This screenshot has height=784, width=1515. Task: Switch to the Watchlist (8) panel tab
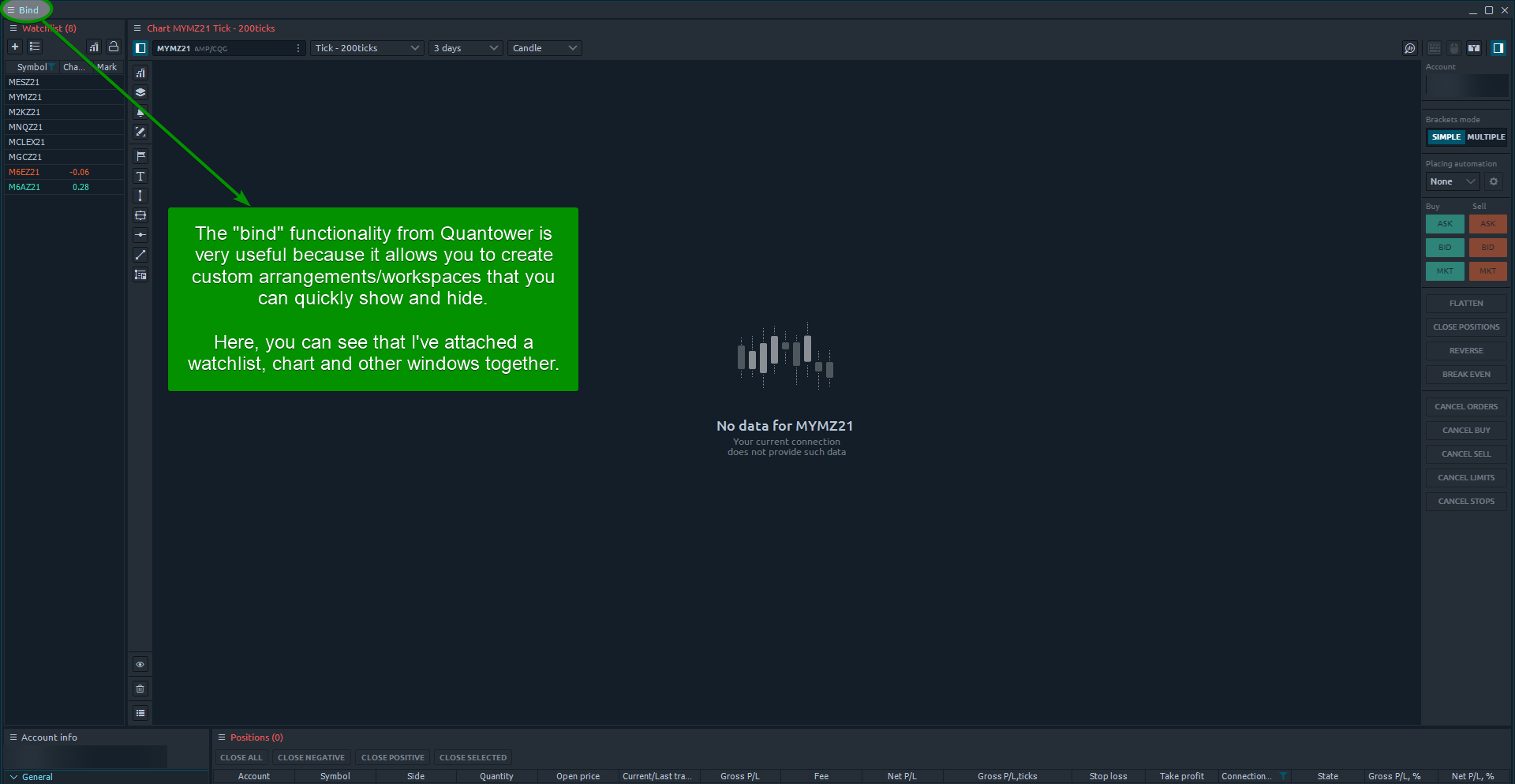point(49,28)
